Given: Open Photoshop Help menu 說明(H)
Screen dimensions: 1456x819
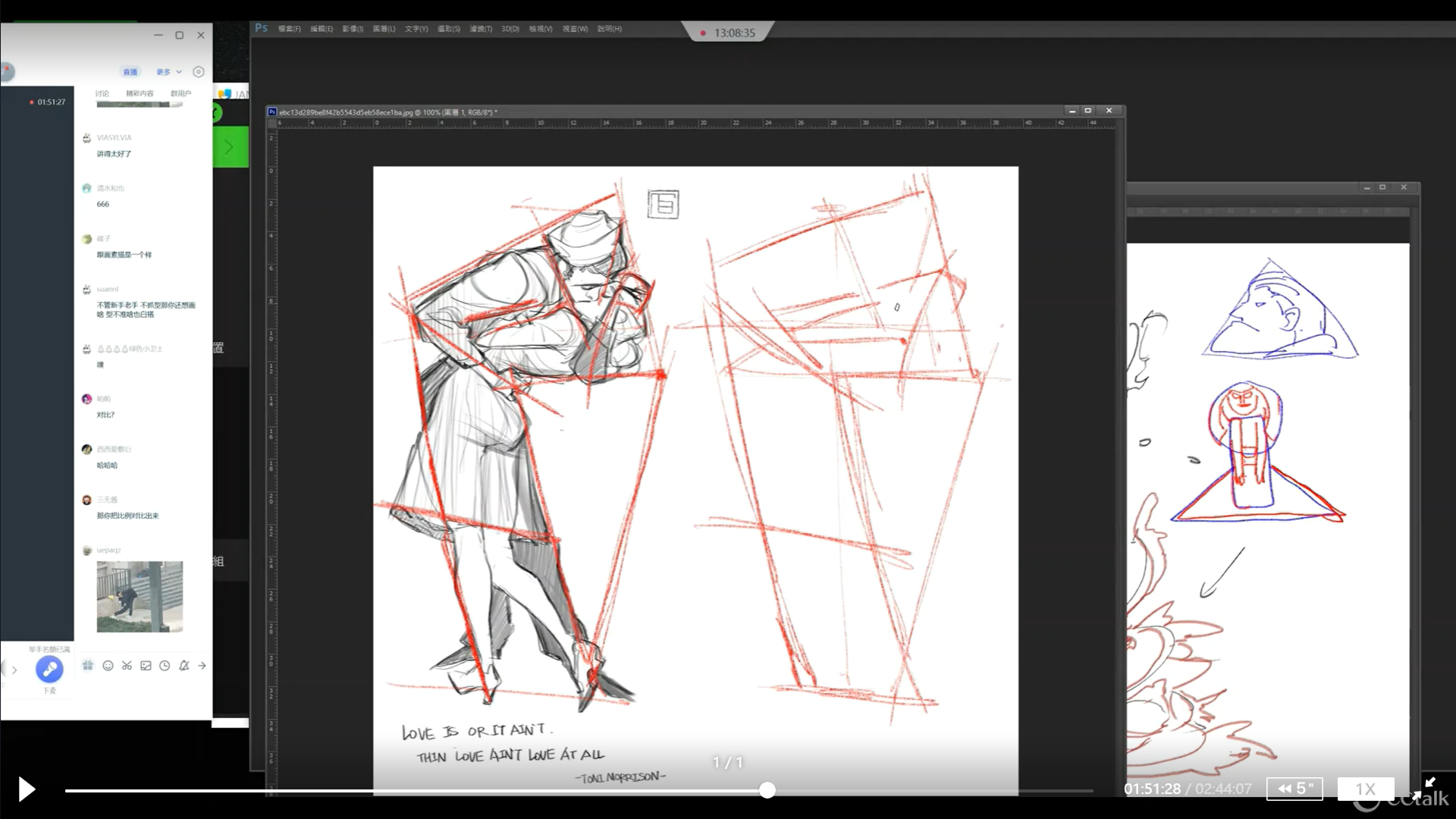Looking at the screenshot, I should click(x=610, y=29).
